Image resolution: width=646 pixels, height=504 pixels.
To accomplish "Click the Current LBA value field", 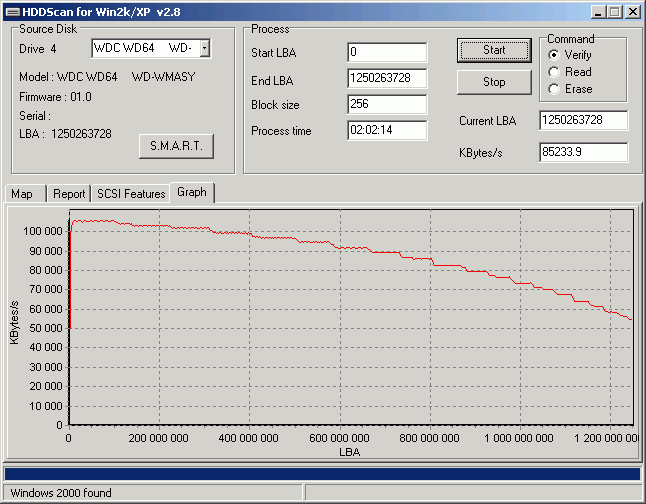I will tap(583, 121).
